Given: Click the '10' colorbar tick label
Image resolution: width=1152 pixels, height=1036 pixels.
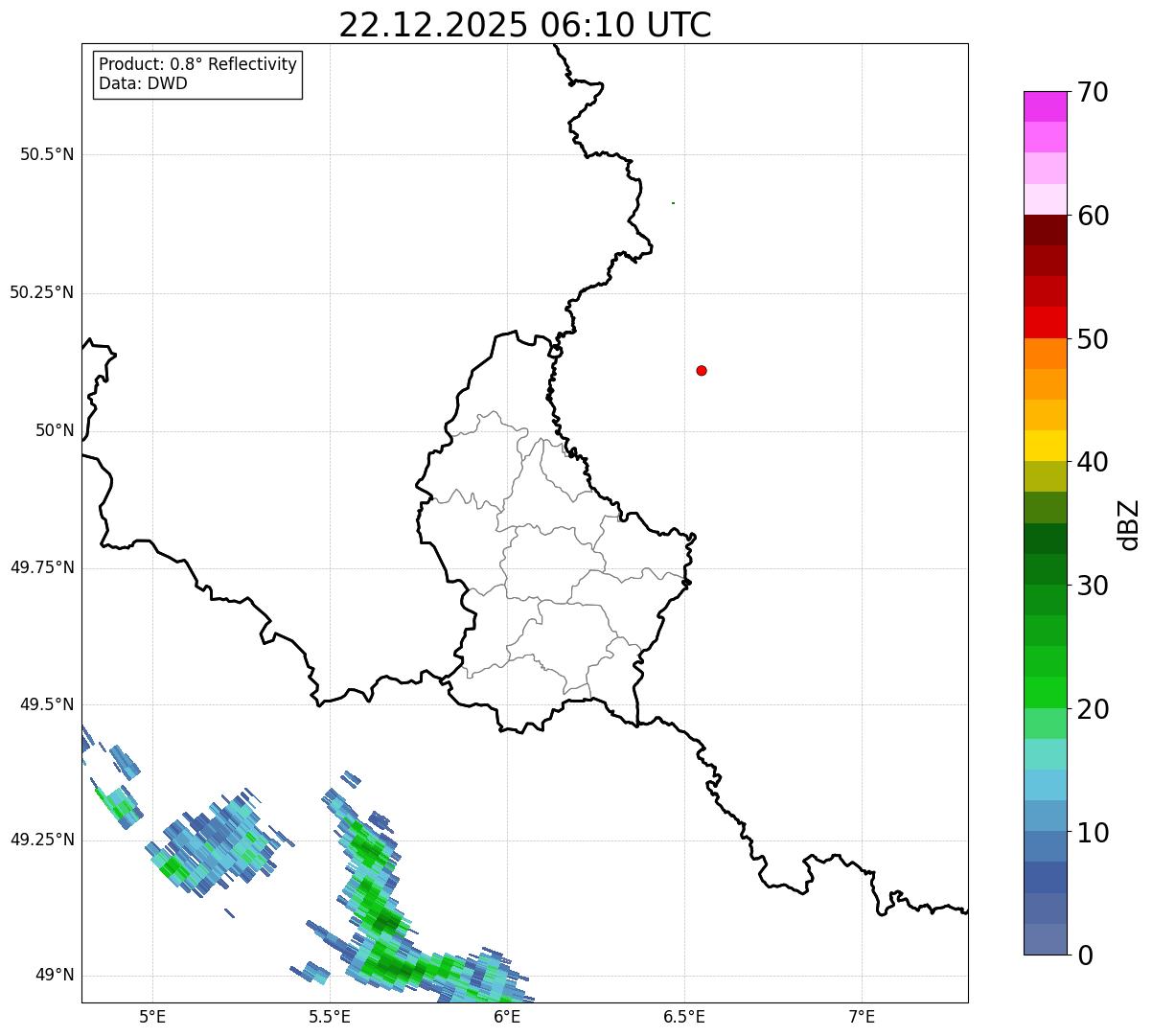Looking at the screenshot, I should 1093,833.
